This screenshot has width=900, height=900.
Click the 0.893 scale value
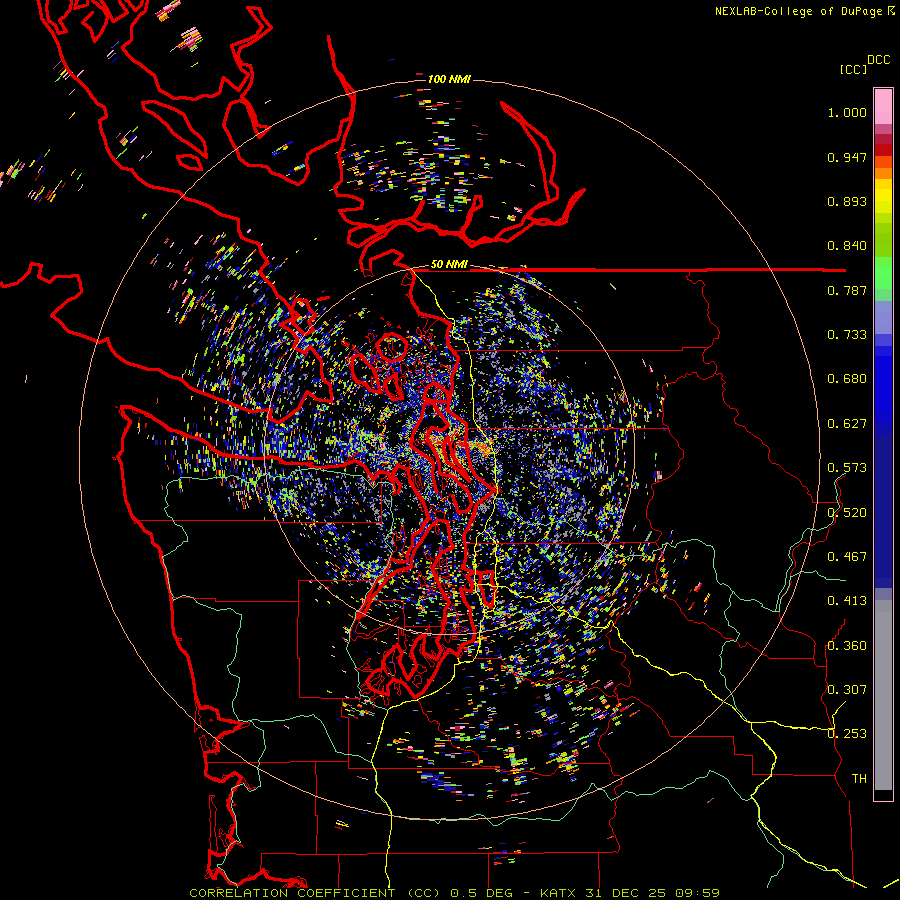click(x=847, y=201)
